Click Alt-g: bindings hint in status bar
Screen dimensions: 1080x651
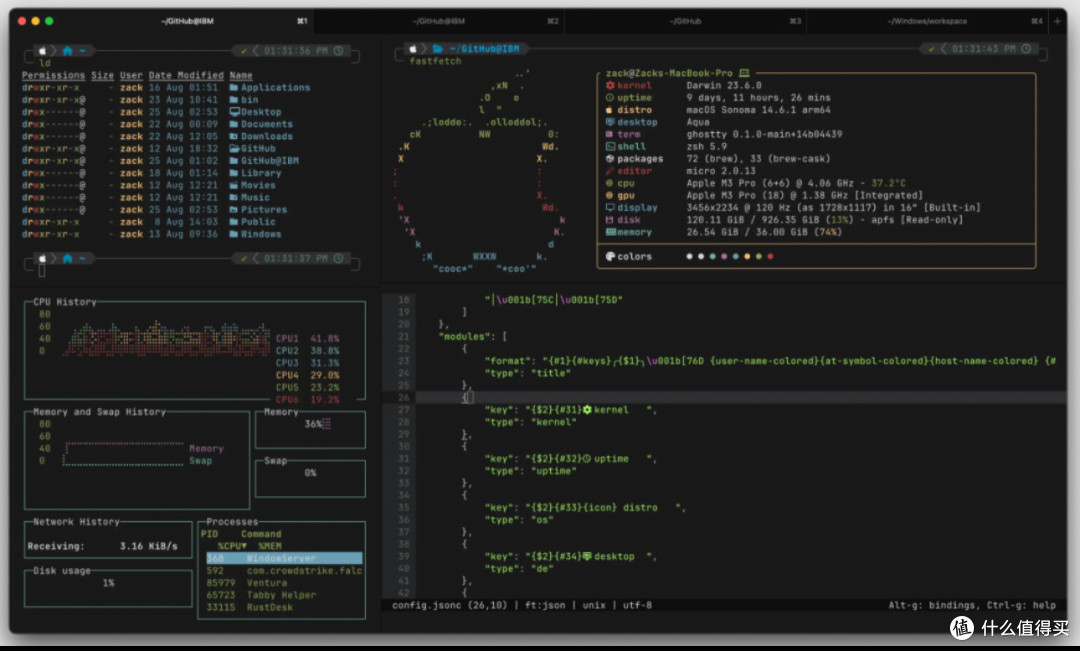931,606
